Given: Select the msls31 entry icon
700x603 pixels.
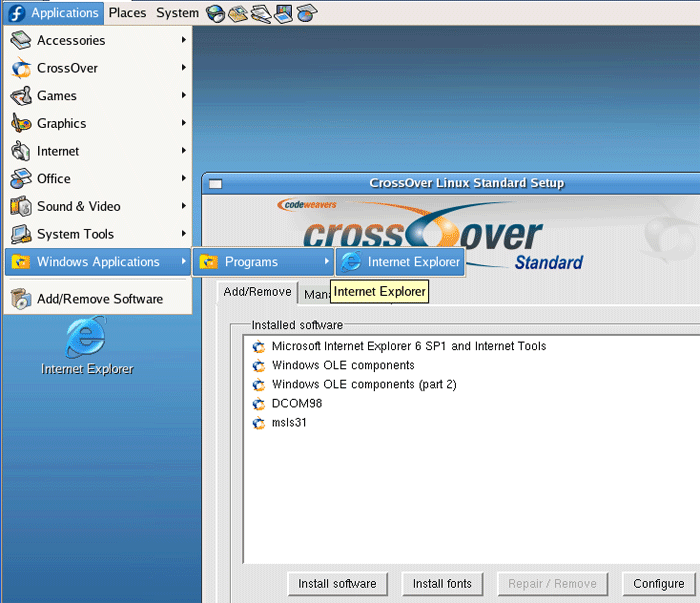Looking at the screenshot, I should point(258,423).
